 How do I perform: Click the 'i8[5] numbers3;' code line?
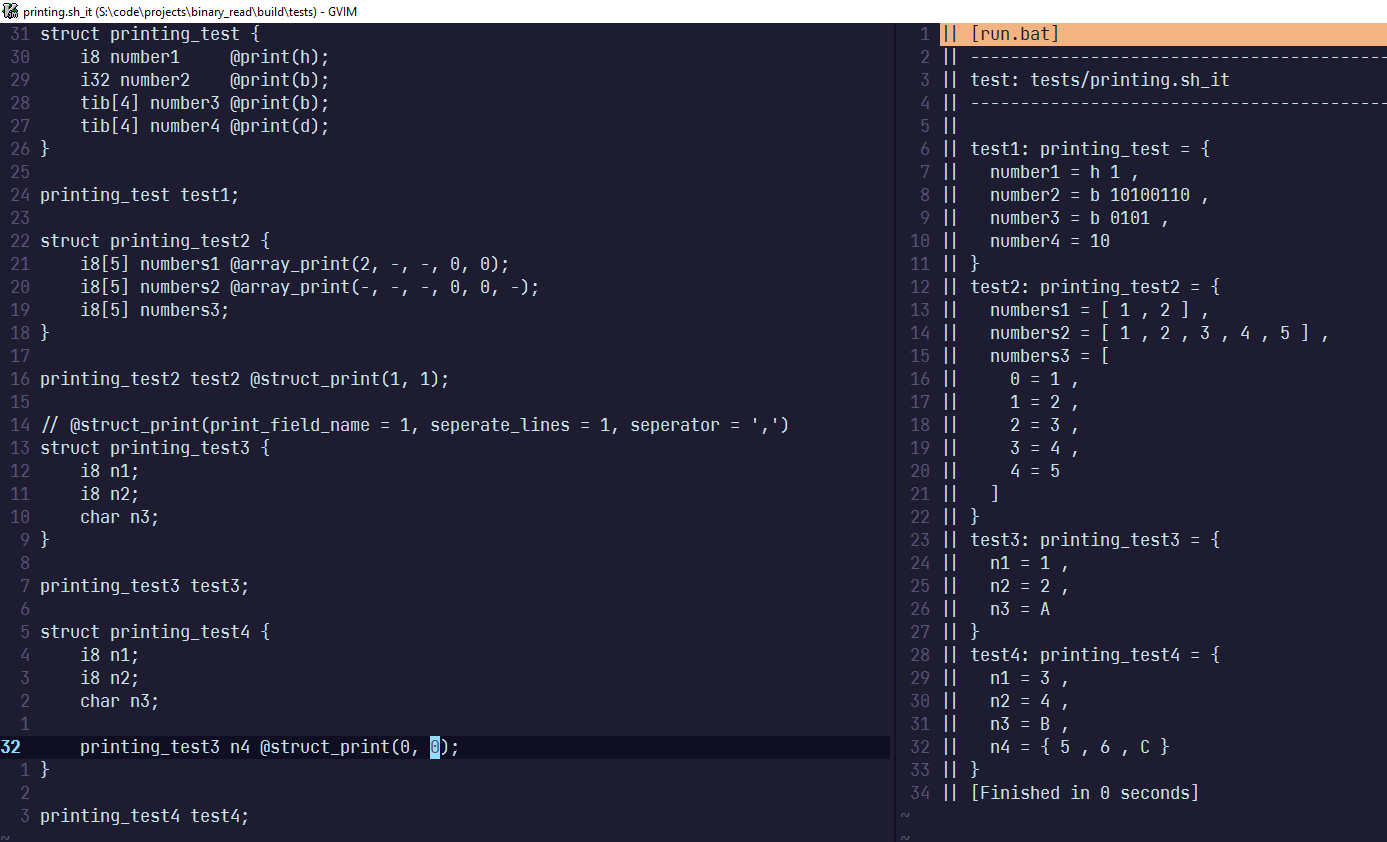coord(155,310)
